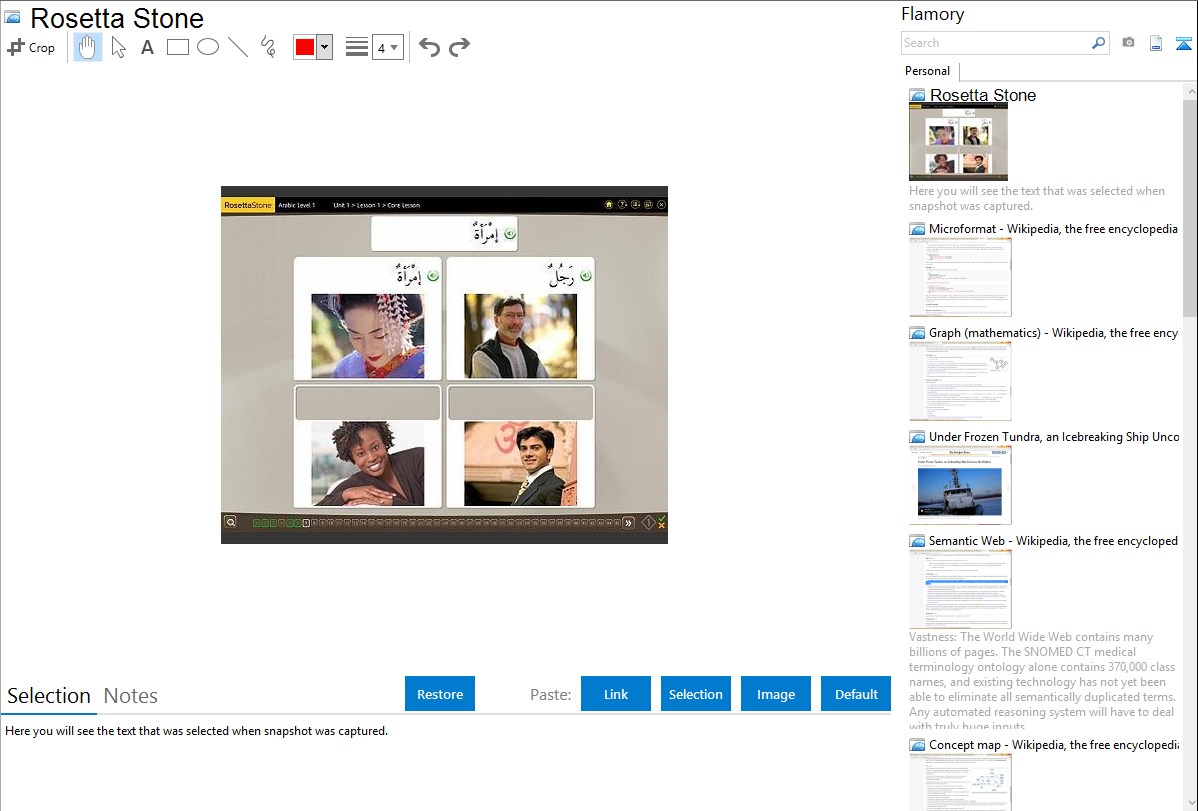Screen dimensions: 1198x811
Task: Choose the text annotation tool
Action: [x=147, y=47]
